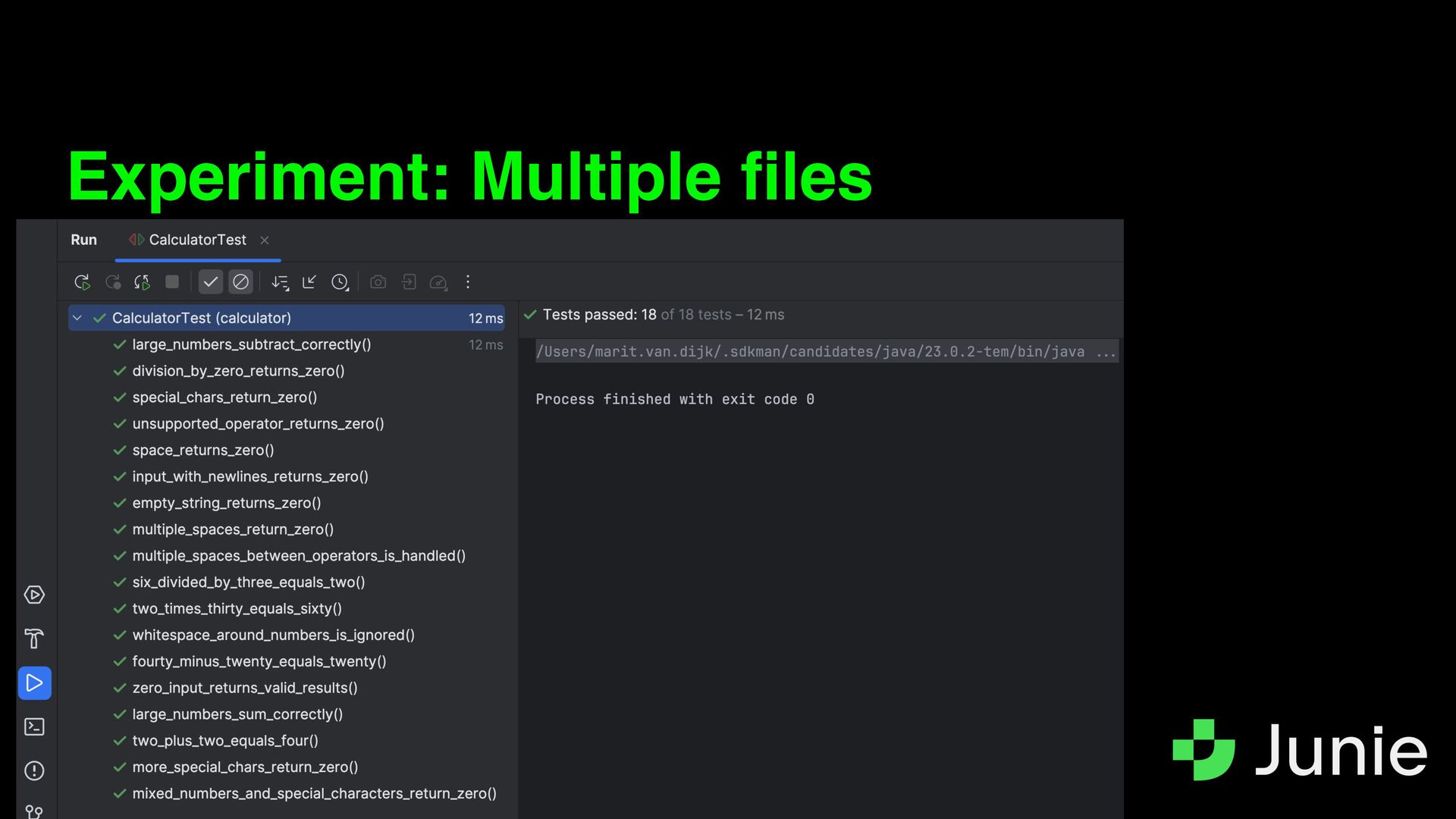Open the test history clock icon
This screenshot has height=819, width=1456.
coord(340,282)
